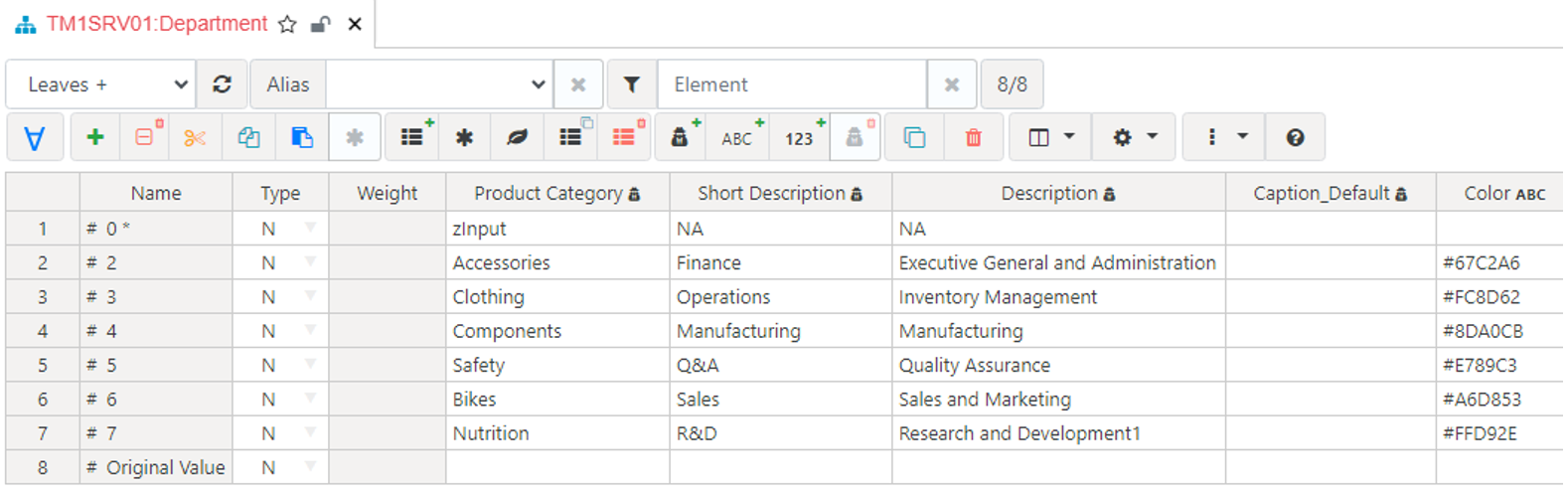
Task: Select row number 8 header
Action: (x=43, y=467)
